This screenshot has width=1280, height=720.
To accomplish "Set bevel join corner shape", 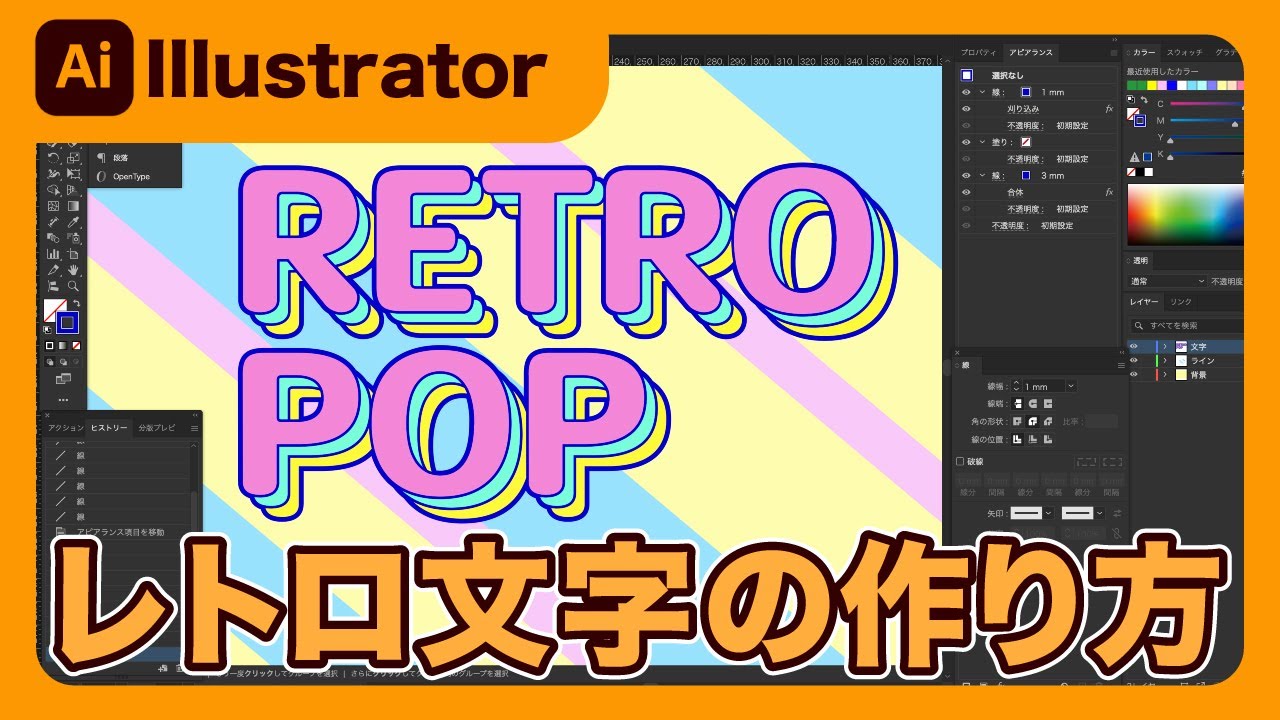I will [x=1047, y=422].
